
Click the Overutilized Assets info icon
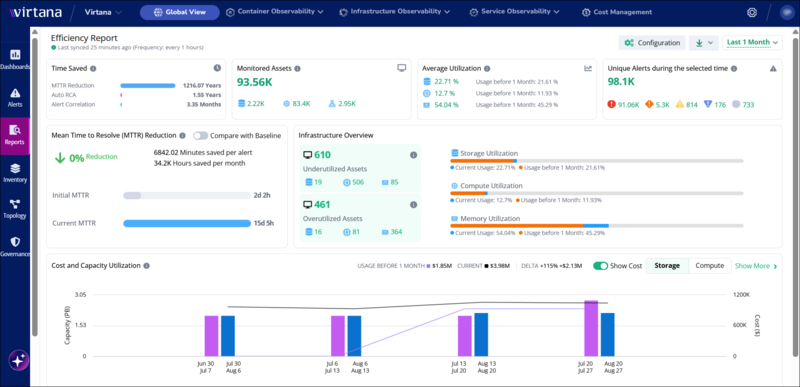click(x=413, y=204)
